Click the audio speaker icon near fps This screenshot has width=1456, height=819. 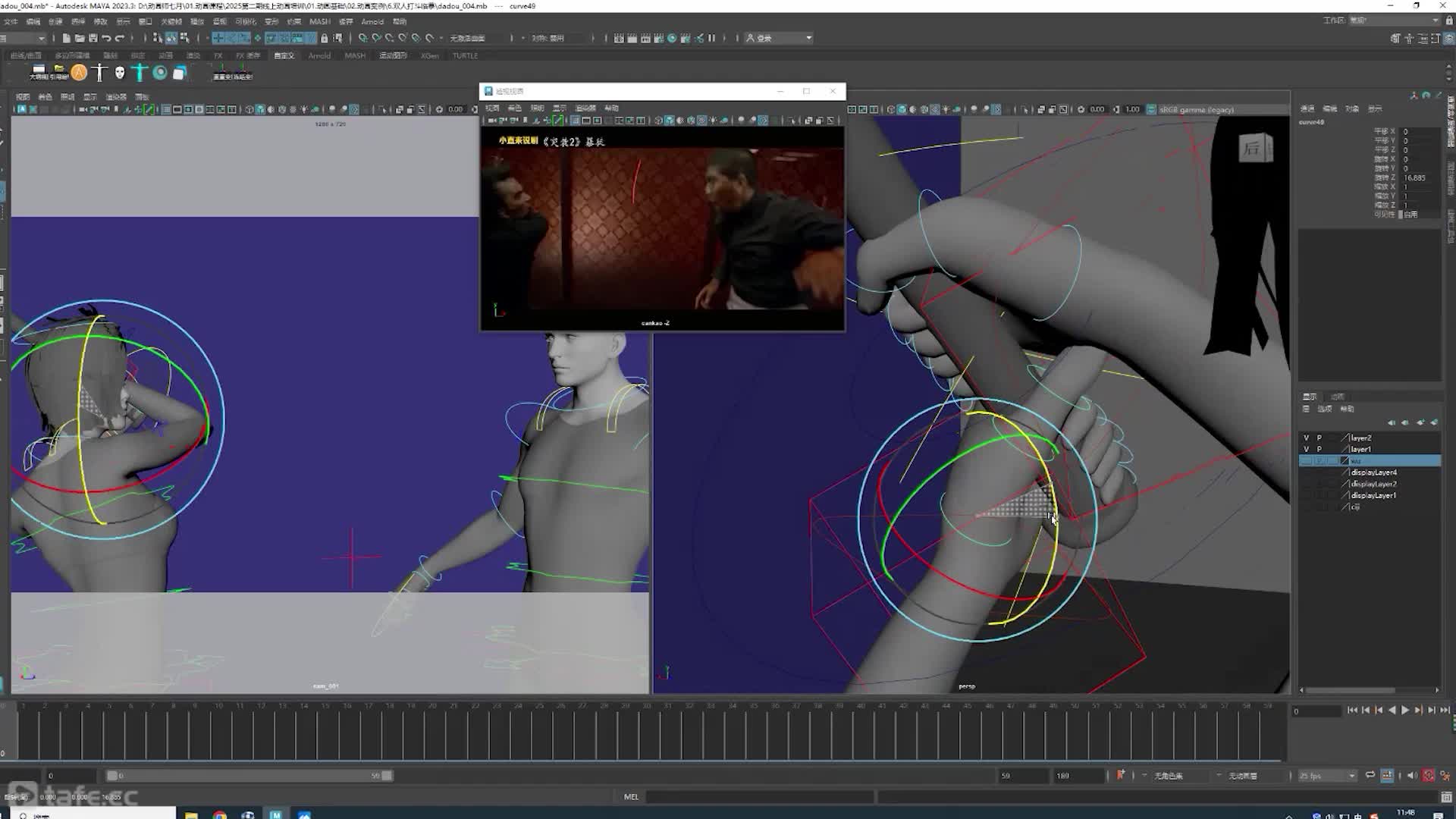point(1411,775)
